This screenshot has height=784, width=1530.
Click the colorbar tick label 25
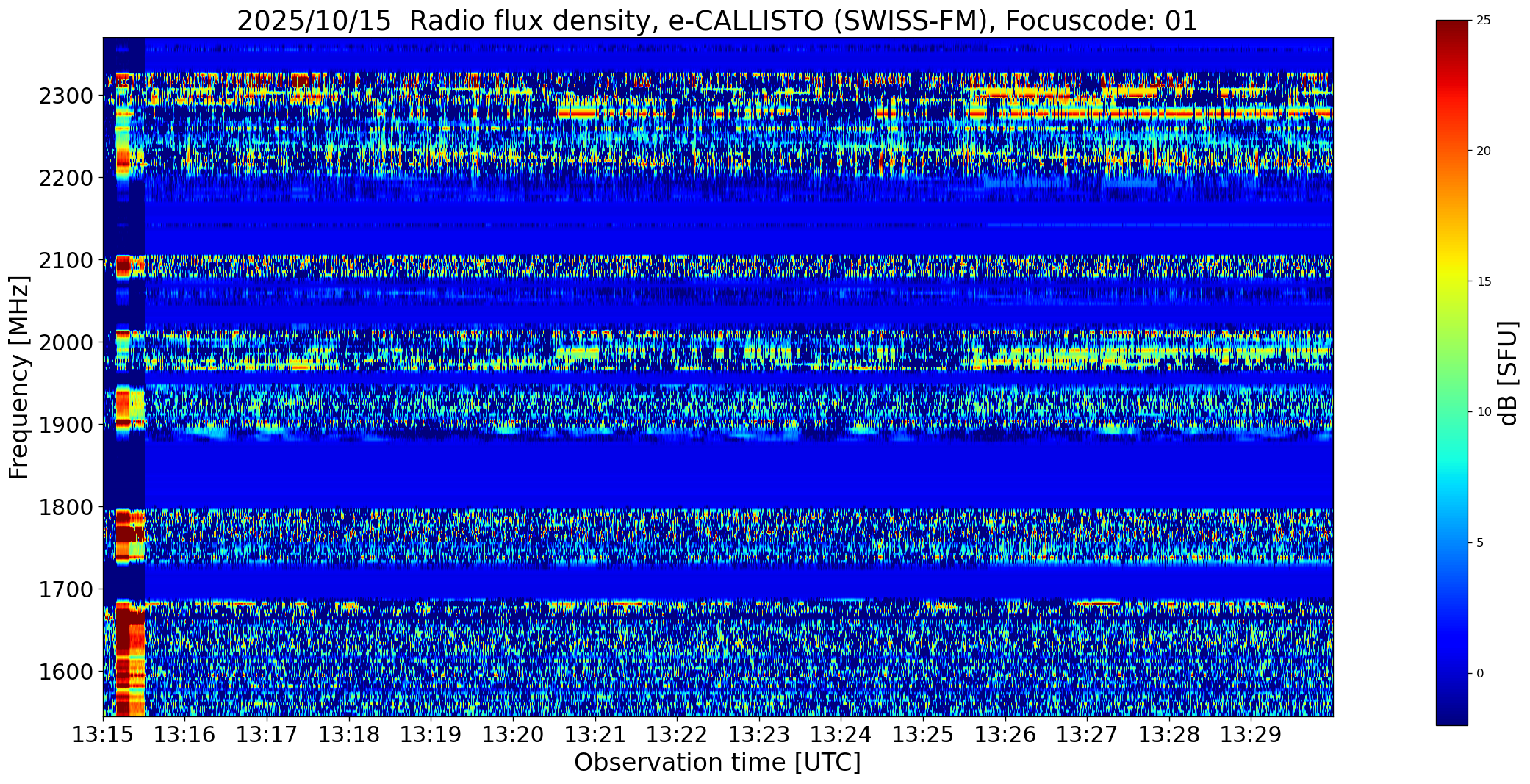point(1484,21)
